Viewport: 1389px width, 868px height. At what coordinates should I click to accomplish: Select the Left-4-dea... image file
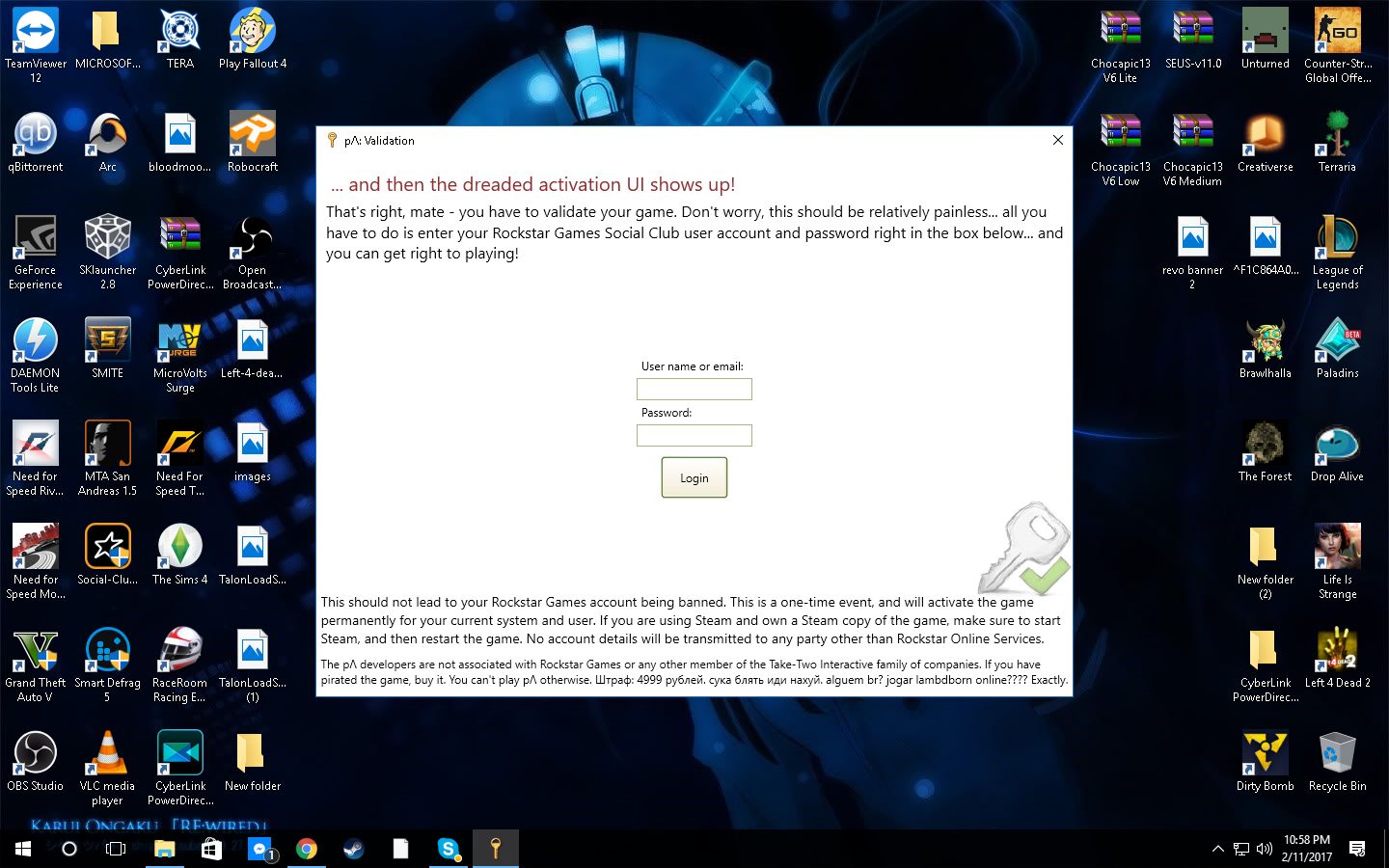pos(253,349)
